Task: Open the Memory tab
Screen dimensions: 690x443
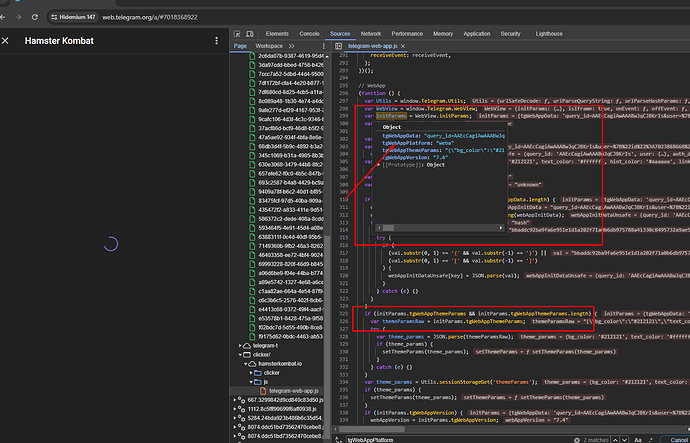Action: point(443,34)
